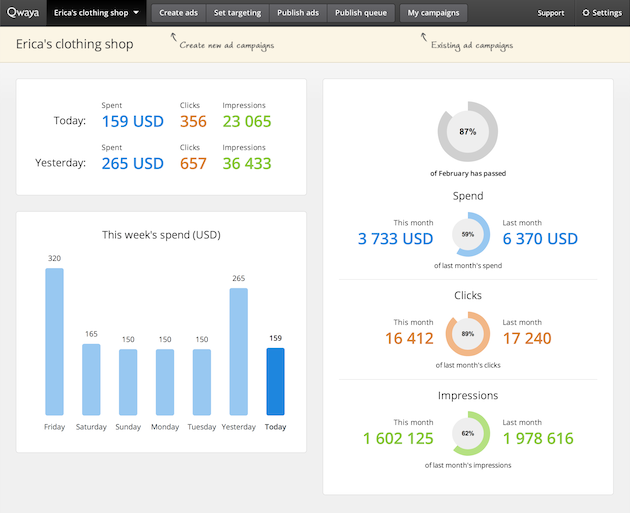Click the 87% February progress donut

tap(468, 131)
